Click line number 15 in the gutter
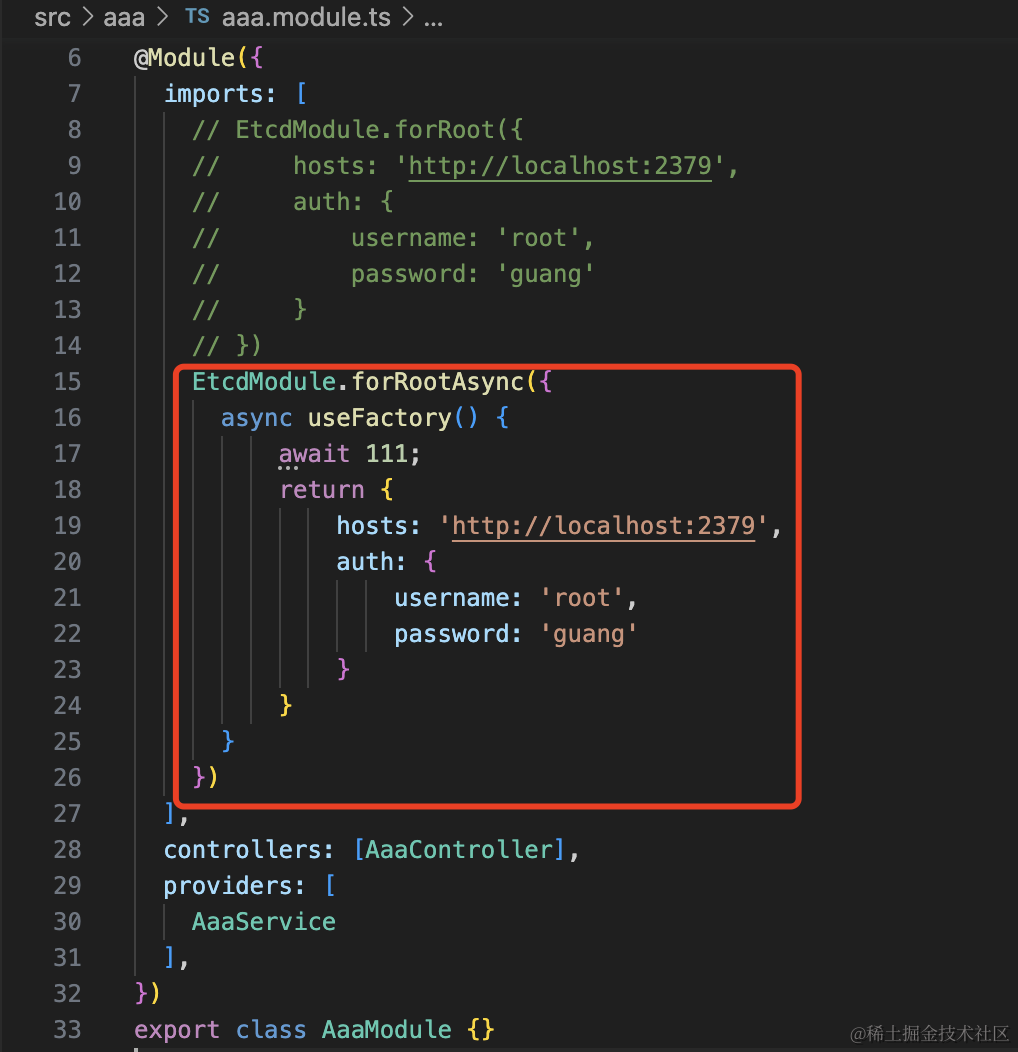Viewport: 1018px width, 1052px height. tap(67, 381)
